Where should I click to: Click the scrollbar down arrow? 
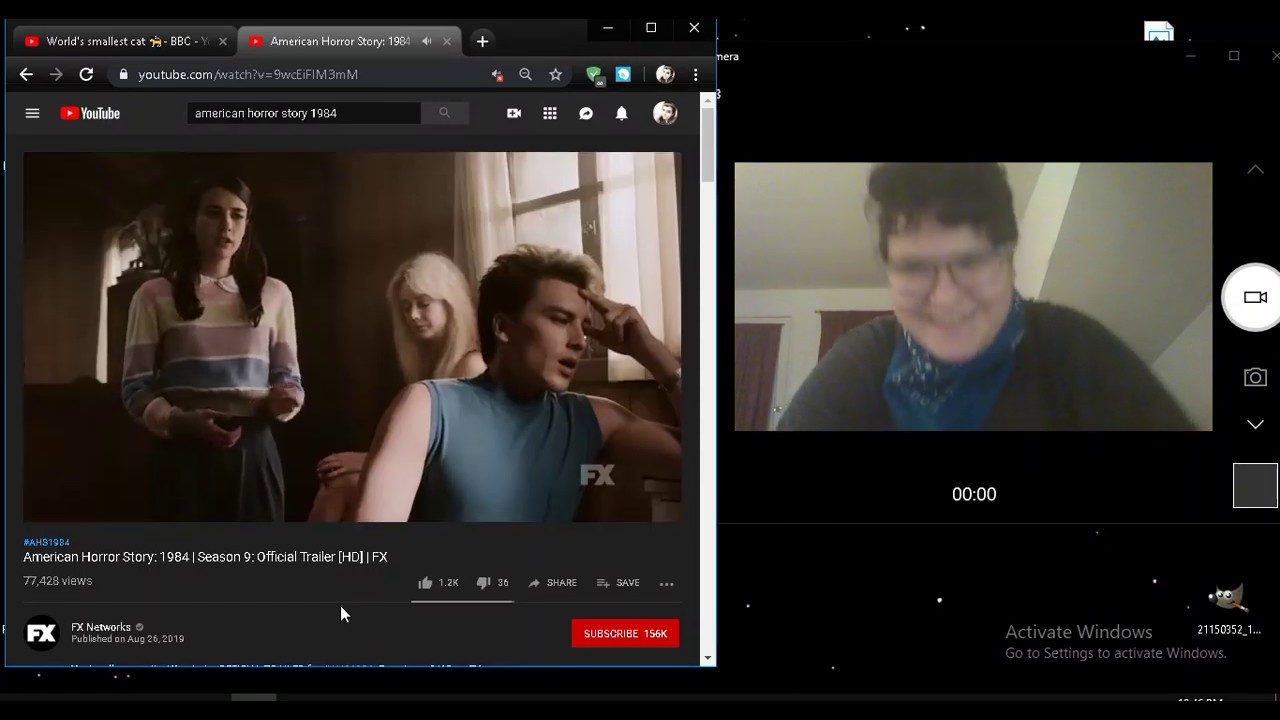tap(708, 658)
